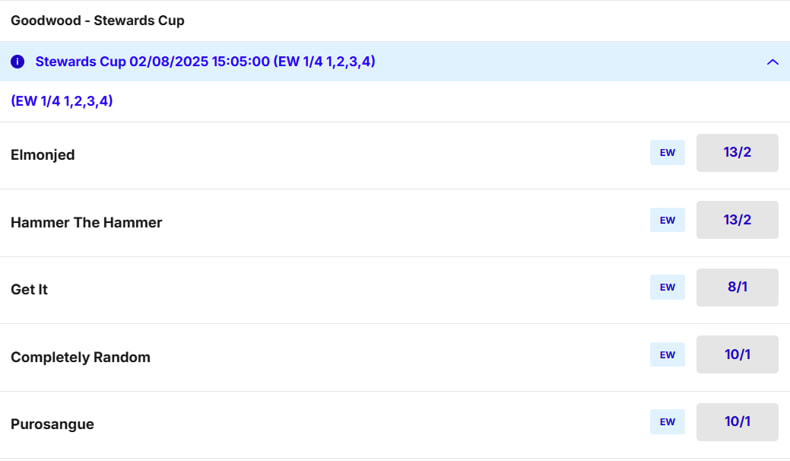
Task: Select the Get It runner name
Action: point(29,289)
